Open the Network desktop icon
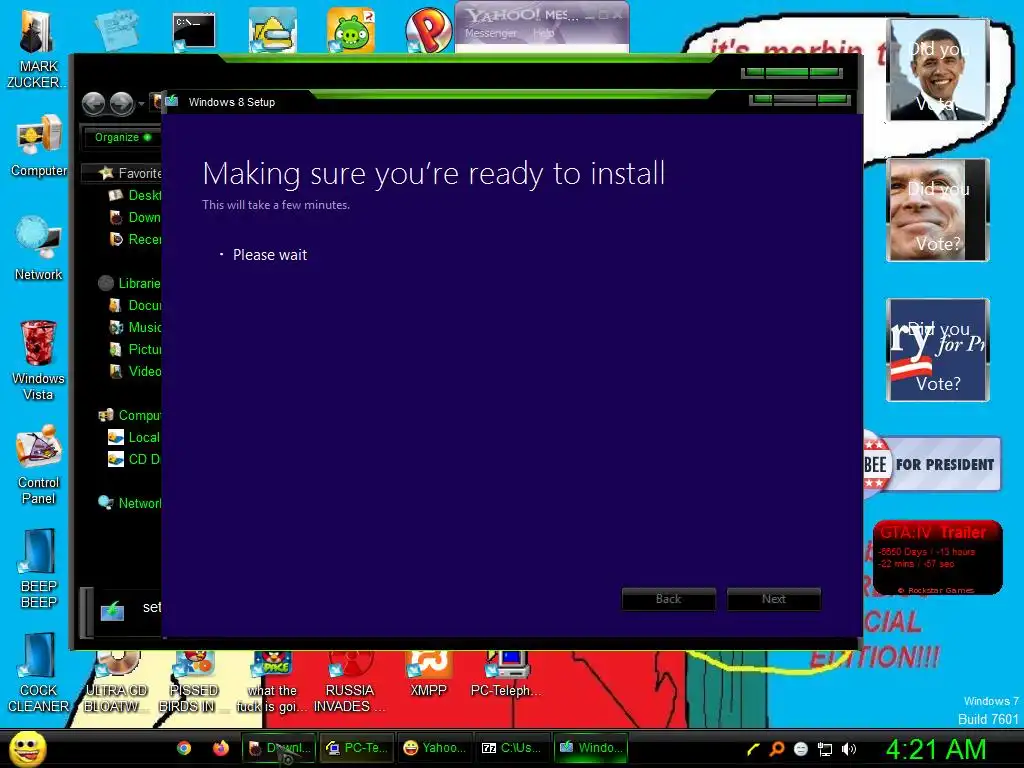The width and height of the screenshot is (1024, 768). pyautogui.click(x=38, y=248)
